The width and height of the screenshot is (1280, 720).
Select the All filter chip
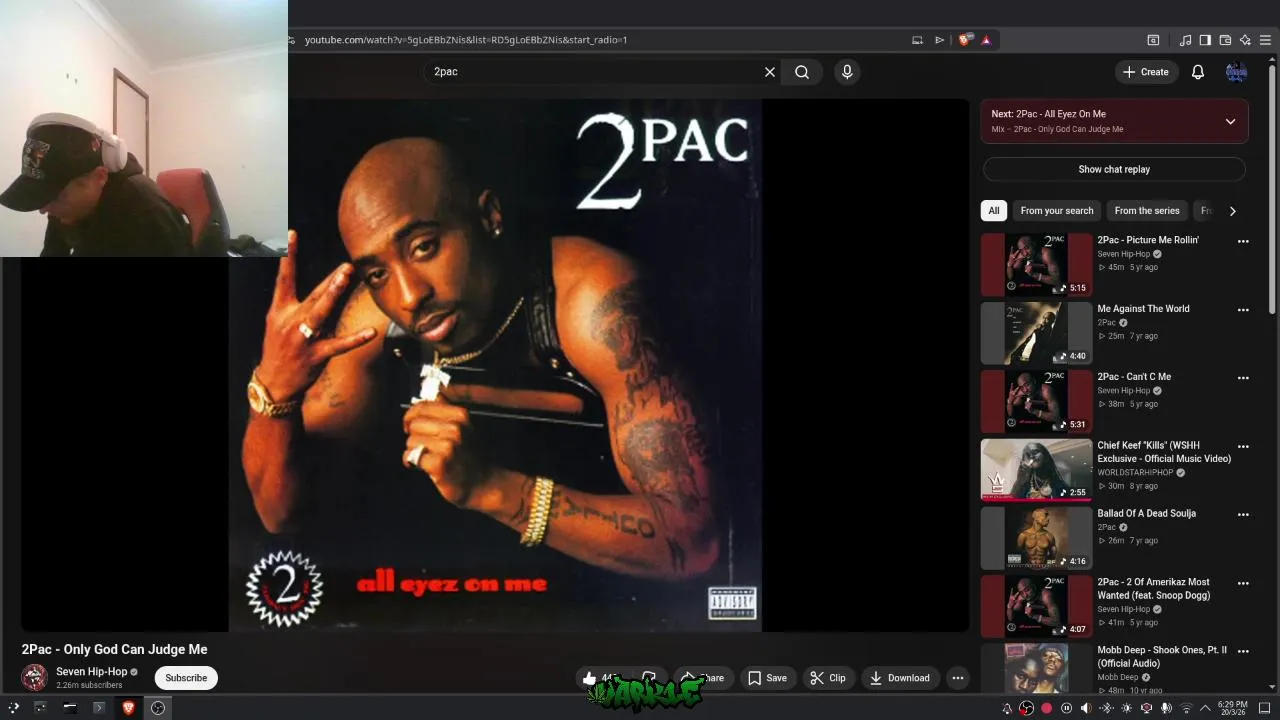pyautogui.click(x=994, y=211)
